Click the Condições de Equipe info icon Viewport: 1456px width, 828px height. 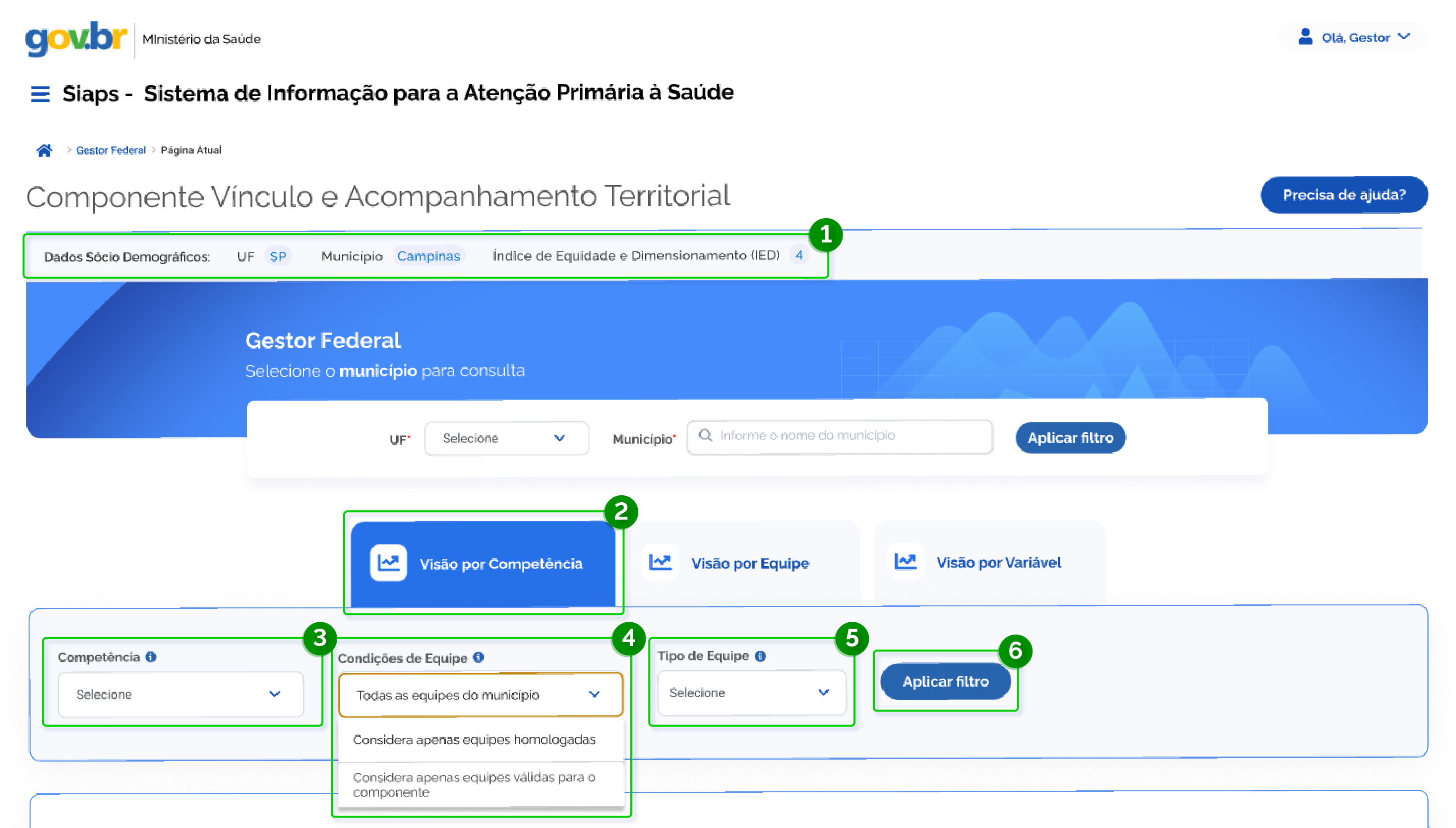tap(479, 657)
